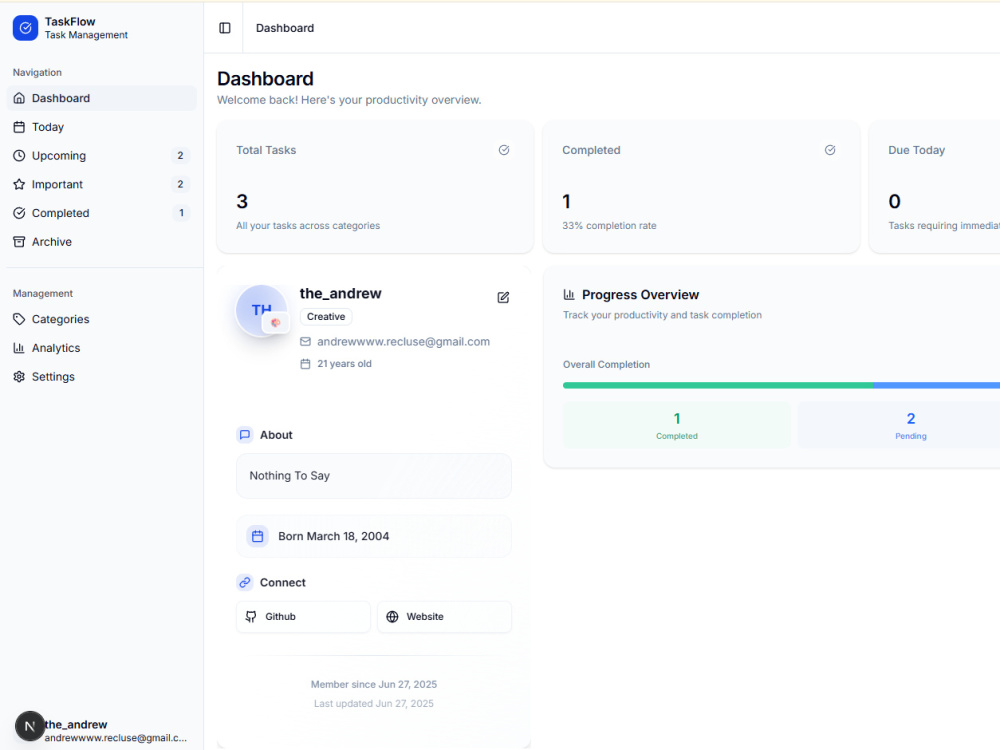
Task: Click the 33% completion rate text
Action: click(609, 226)
